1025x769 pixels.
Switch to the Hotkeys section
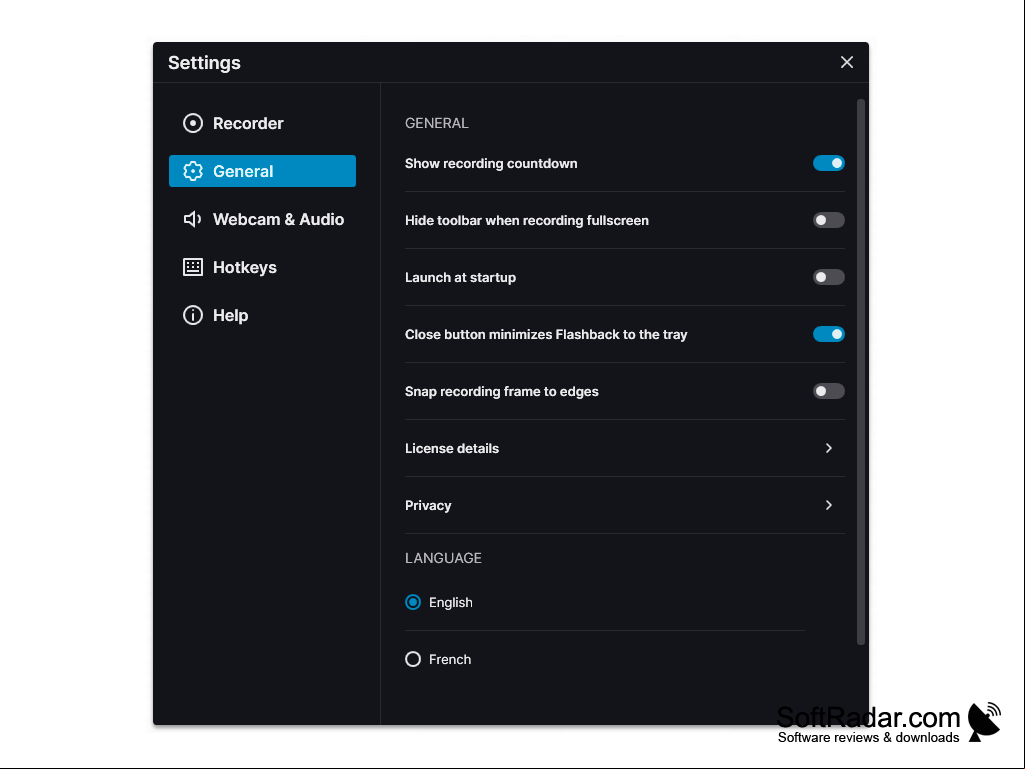[262, 267]
